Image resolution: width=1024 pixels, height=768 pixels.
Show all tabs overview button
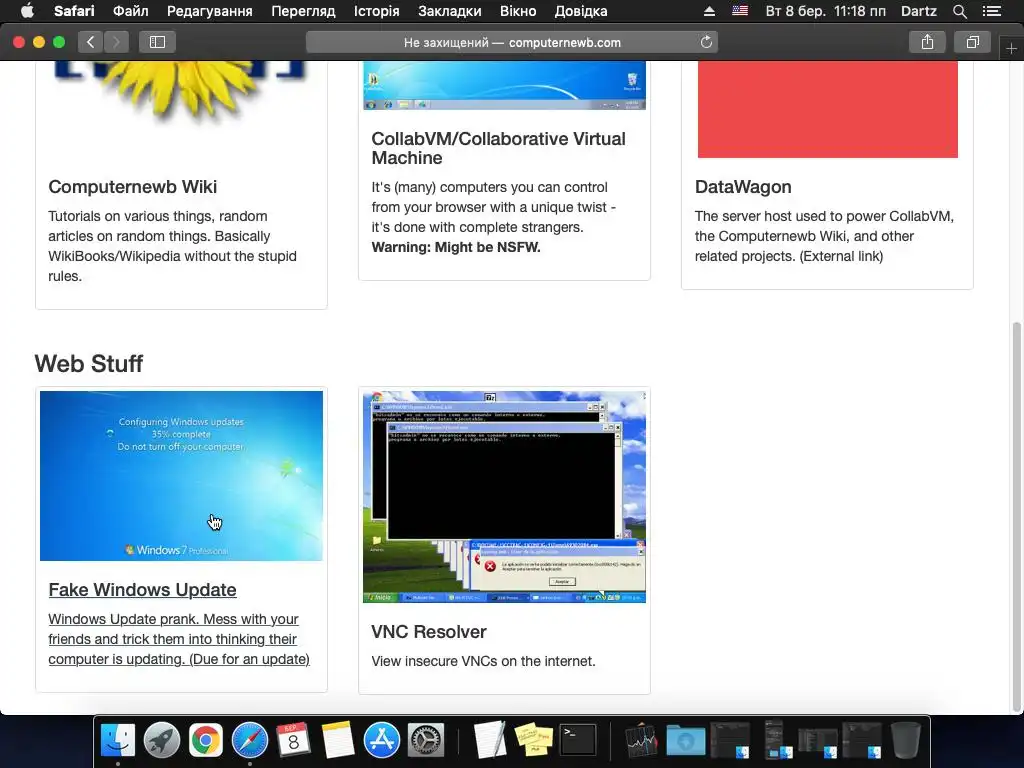pyautogui.click(x=972, y=42)
